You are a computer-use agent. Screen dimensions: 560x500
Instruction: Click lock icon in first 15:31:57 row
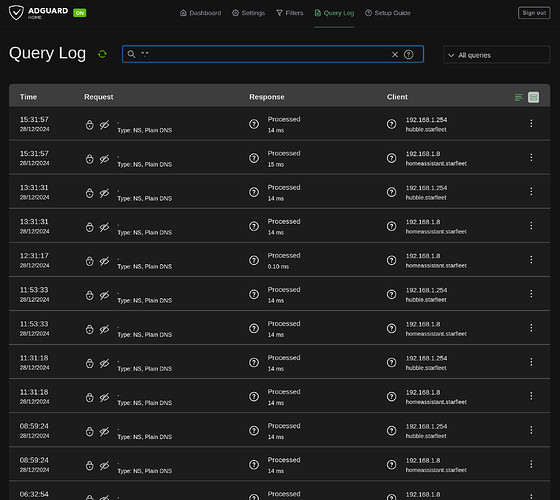point(89,125)
